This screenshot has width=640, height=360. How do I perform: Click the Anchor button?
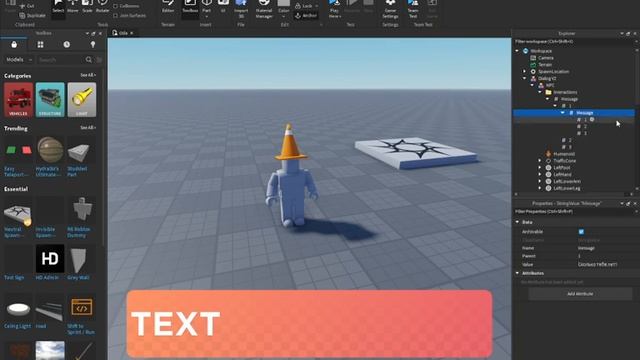point(306,16)
